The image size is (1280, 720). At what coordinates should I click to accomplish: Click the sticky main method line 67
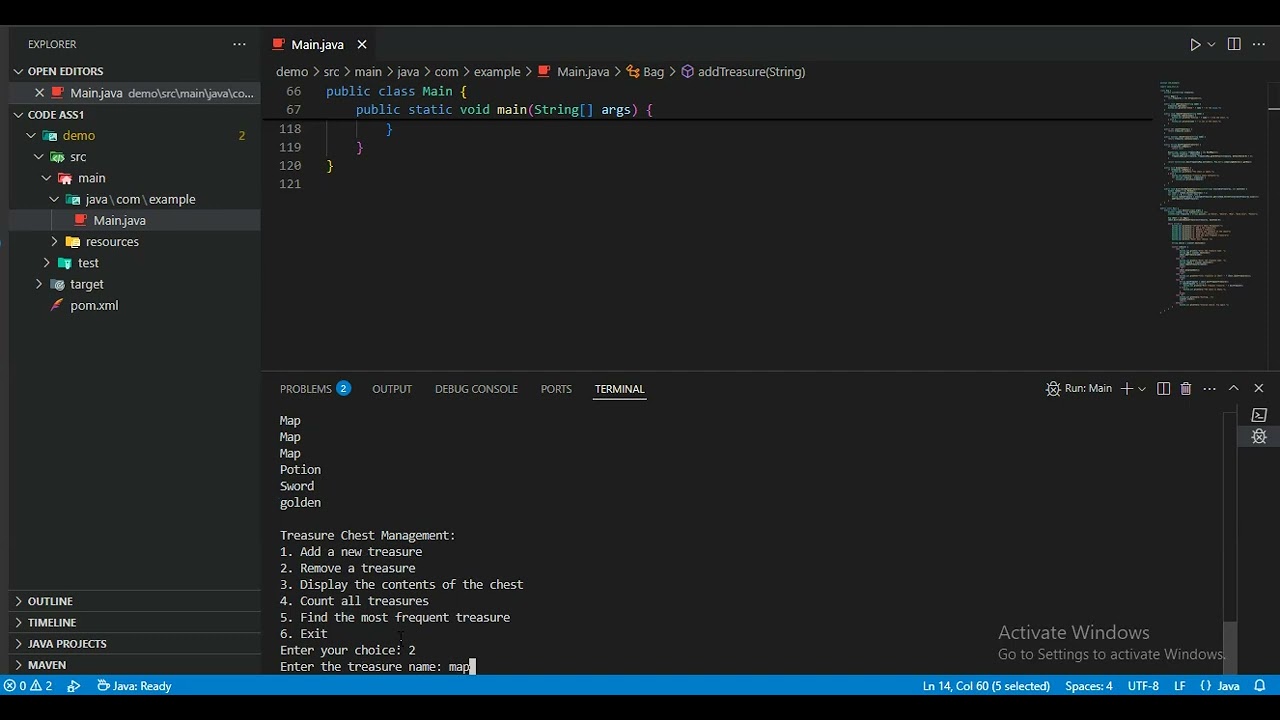click(504, 110)
